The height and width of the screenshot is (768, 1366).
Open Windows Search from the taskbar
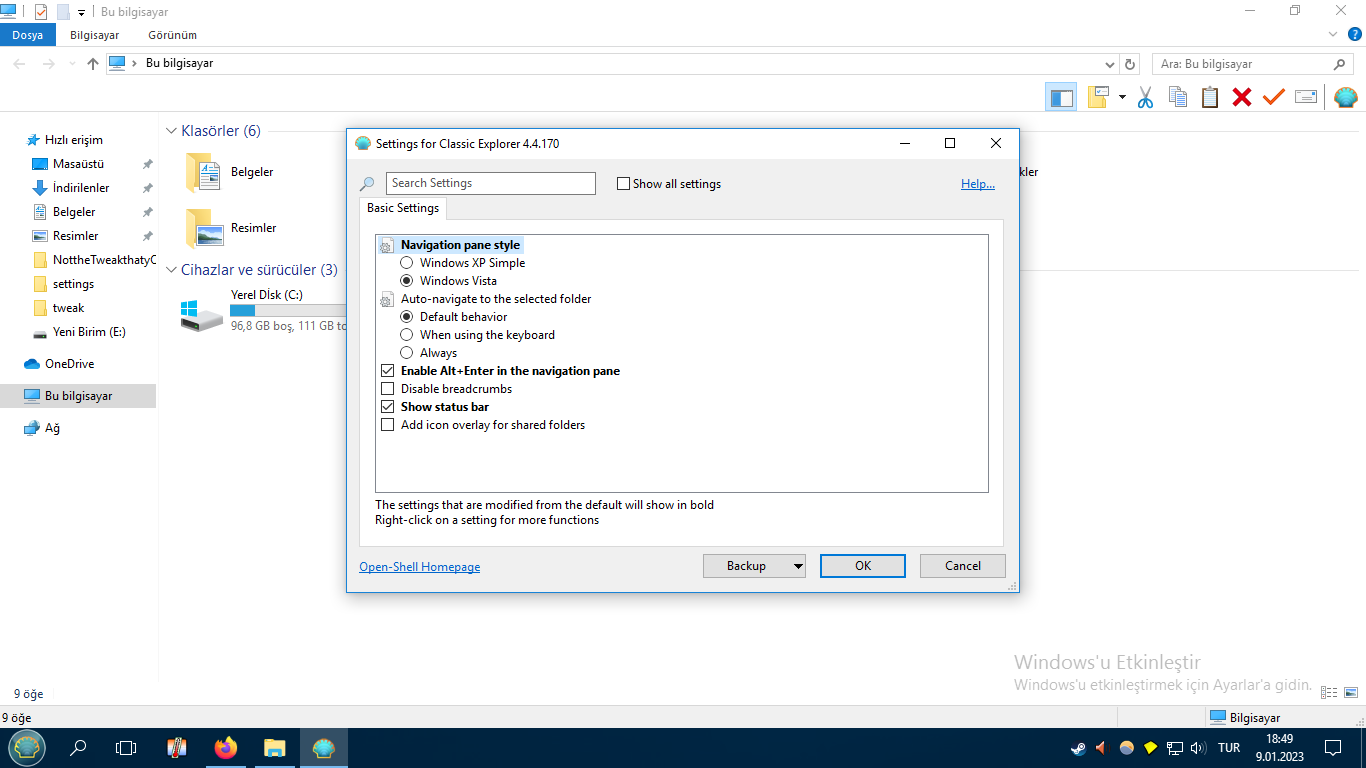click(78, 747)
